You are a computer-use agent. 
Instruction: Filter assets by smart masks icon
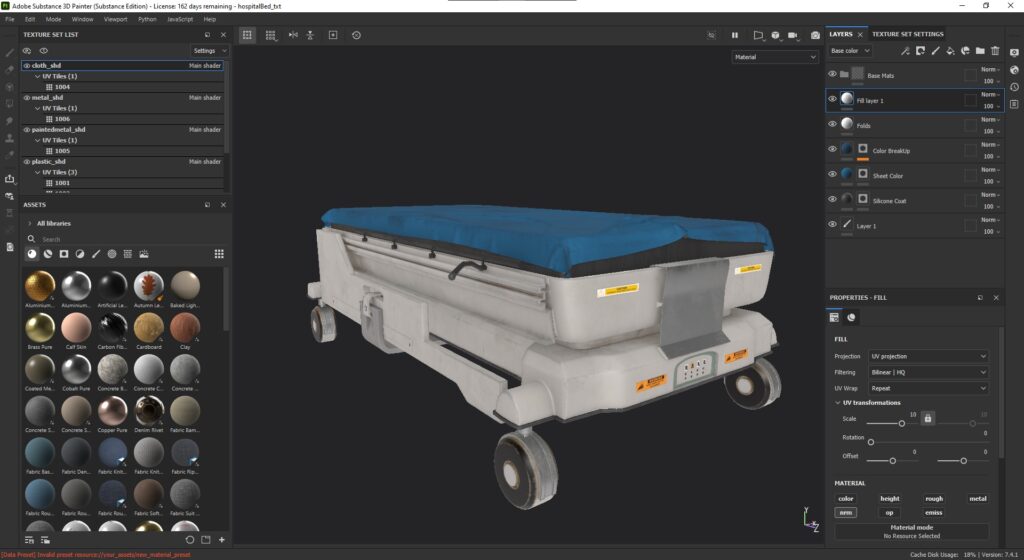click(64, 254)
